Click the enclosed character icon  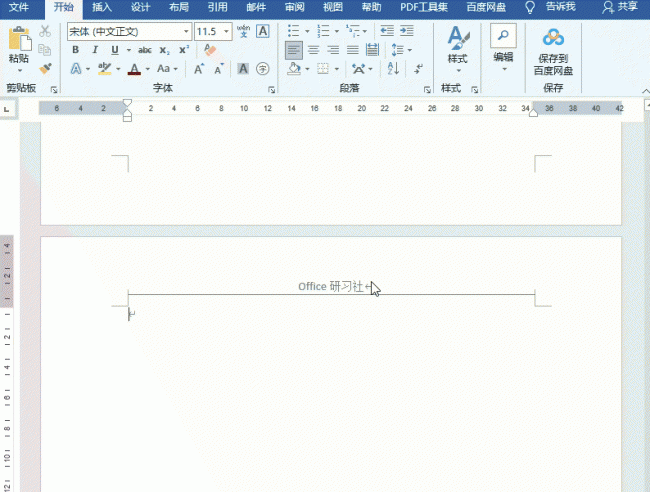[262, 69]
